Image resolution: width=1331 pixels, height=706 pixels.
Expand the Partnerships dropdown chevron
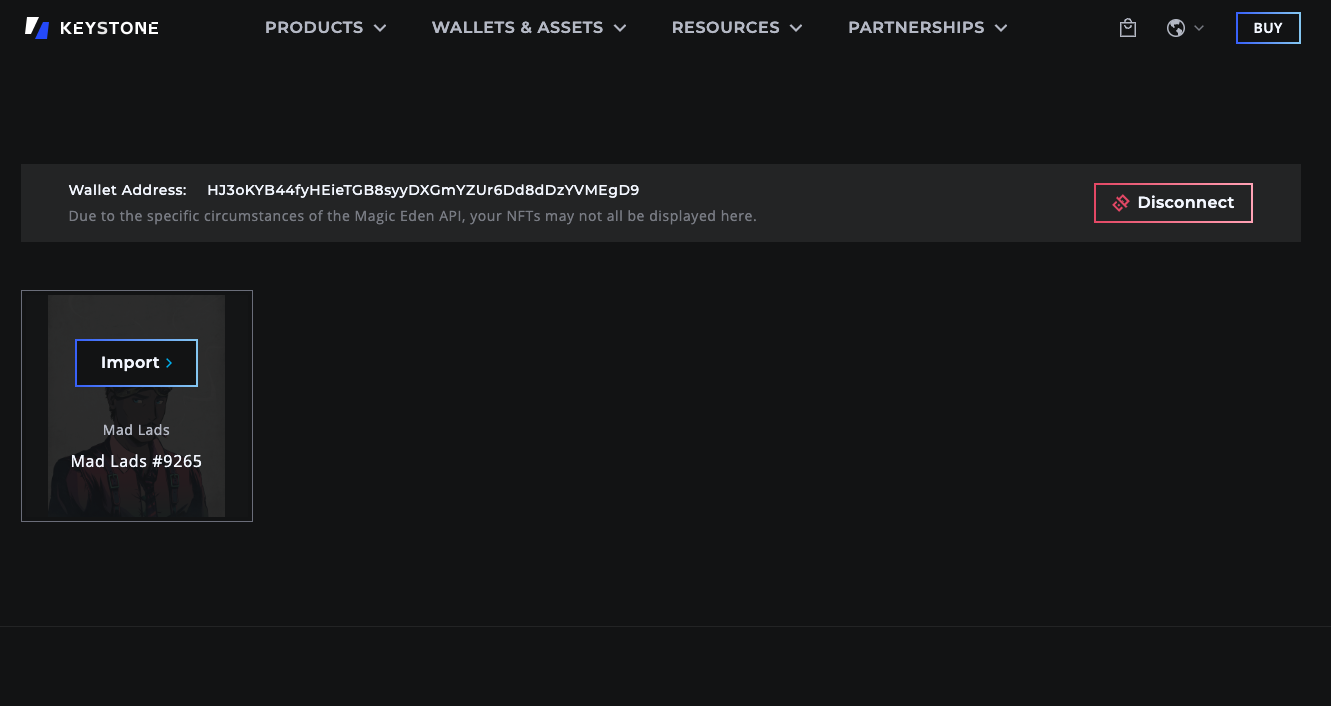(x=1001, y=28)
